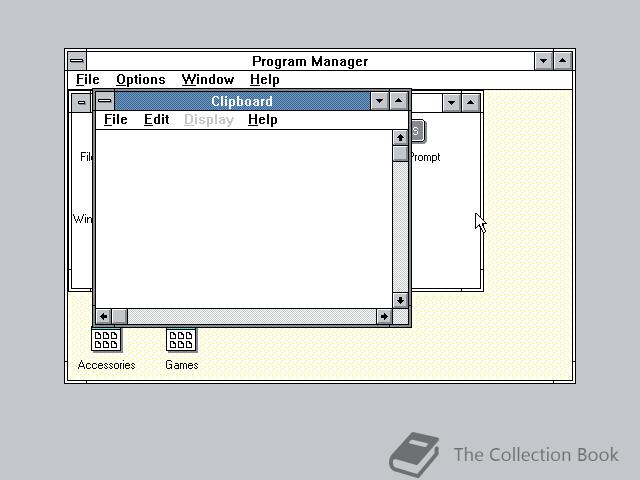Click Clipboard vertical scrollbar up arrow

pos(400,138)
